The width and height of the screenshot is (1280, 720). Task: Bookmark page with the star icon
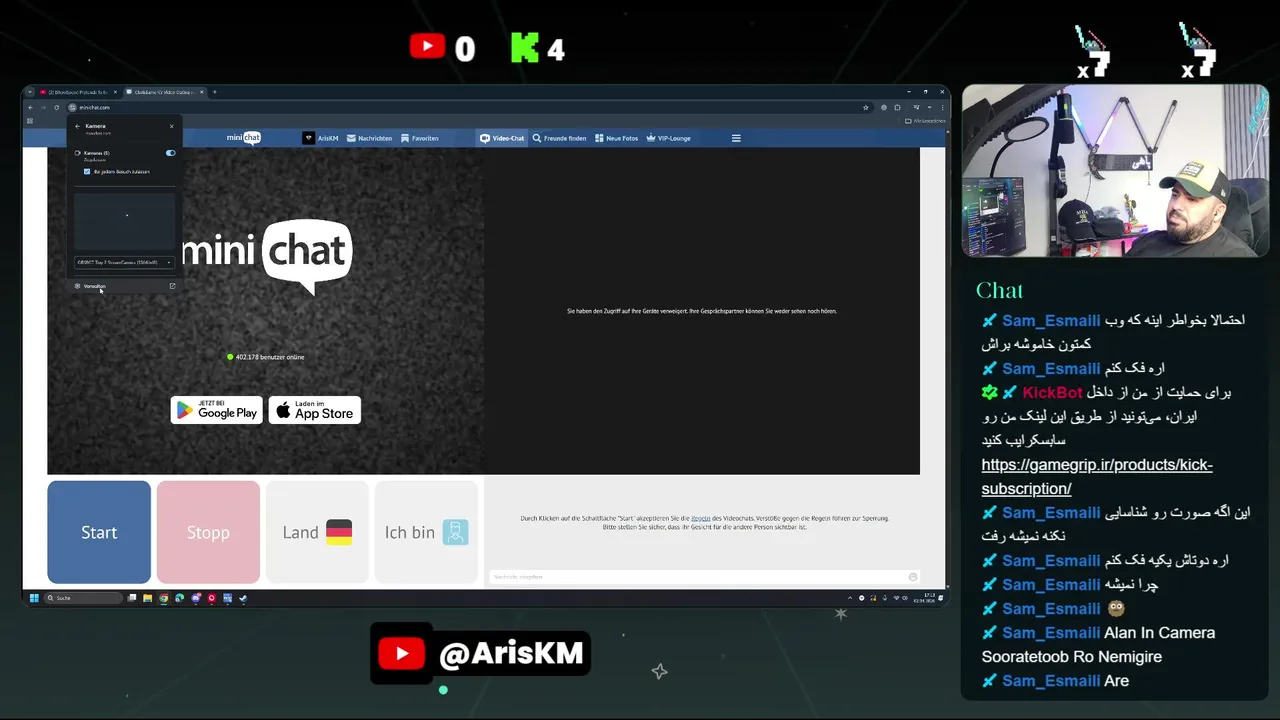pyautogui.click(x=865, y=107)
